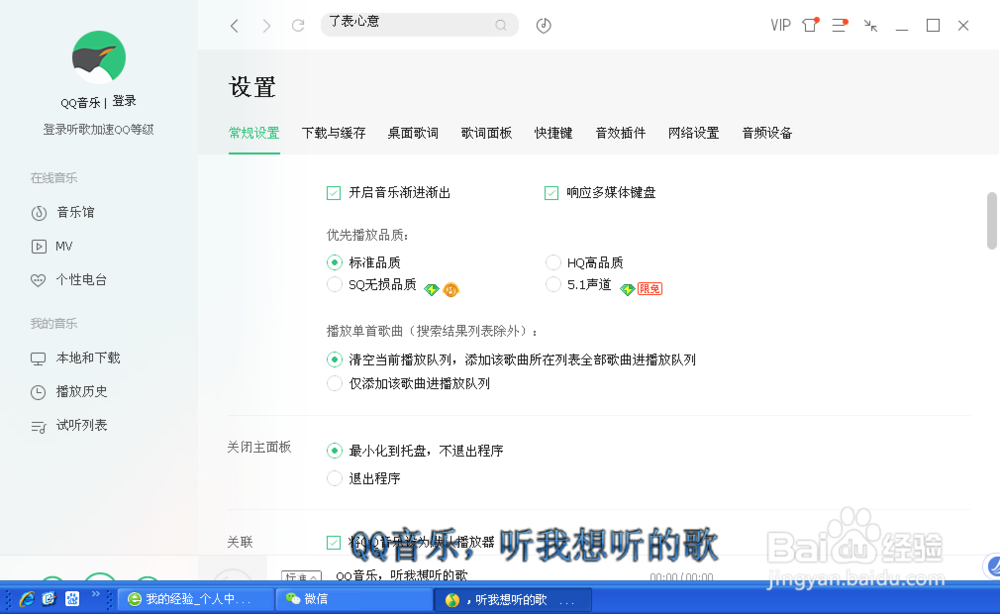Toggle 开启音乐渐进渐出 checkbox
The image size is (1000, 614).
click(x=334, y=193)
